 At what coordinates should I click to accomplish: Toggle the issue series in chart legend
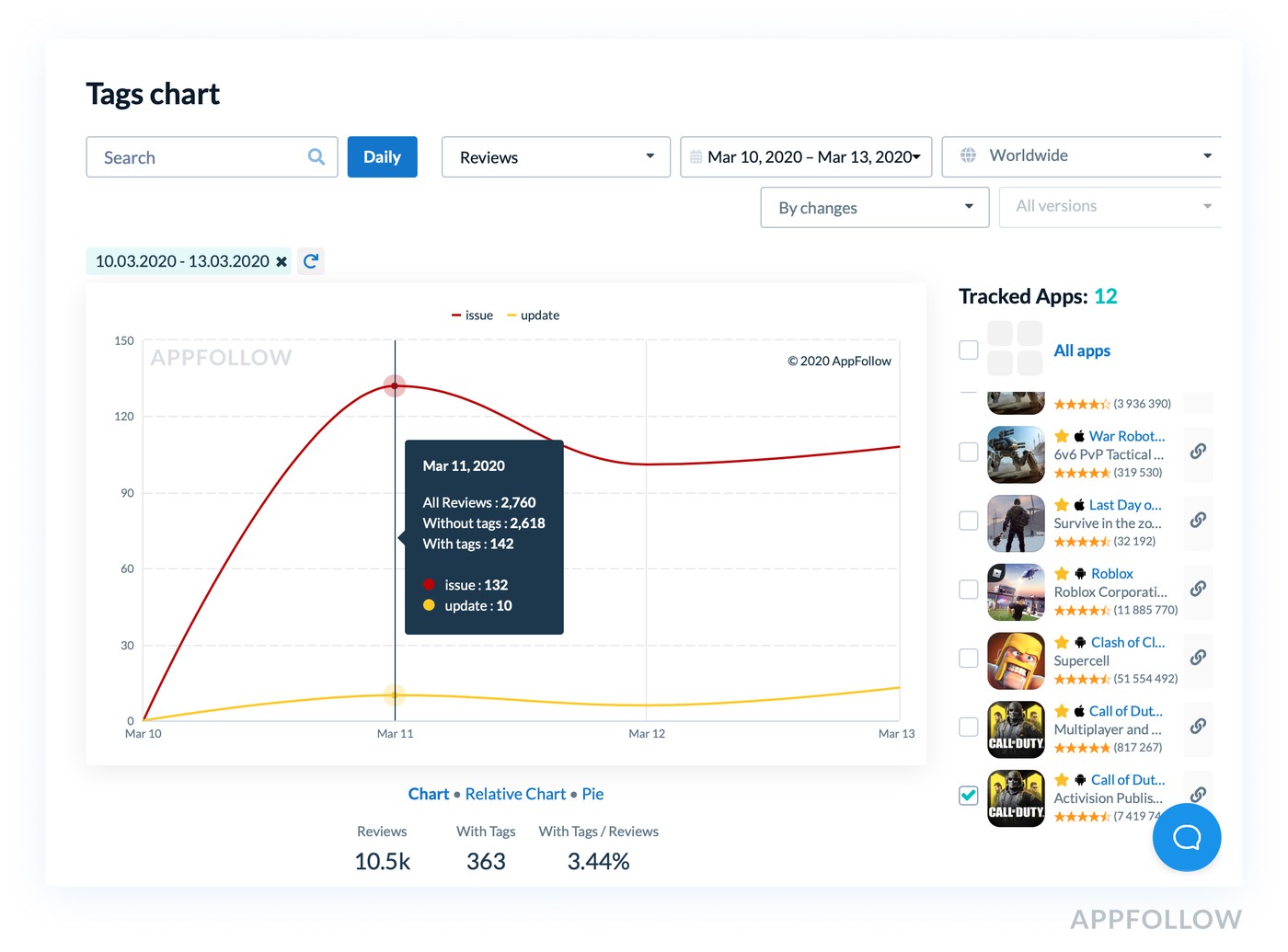click(473, 315)
